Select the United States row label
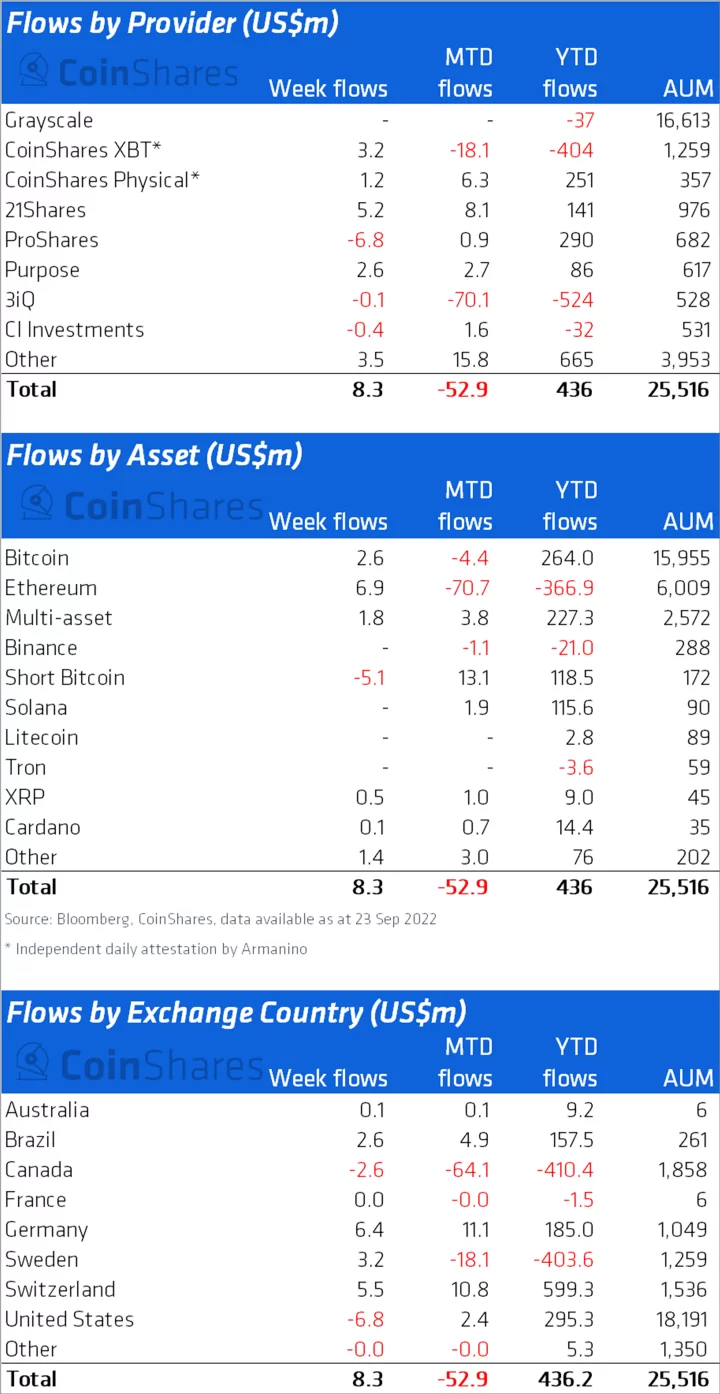 tap(69, 1319)
